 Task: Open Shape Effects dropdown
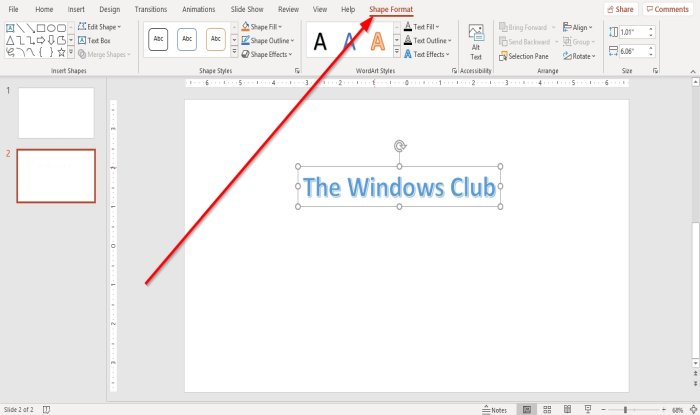pos(267,54)
